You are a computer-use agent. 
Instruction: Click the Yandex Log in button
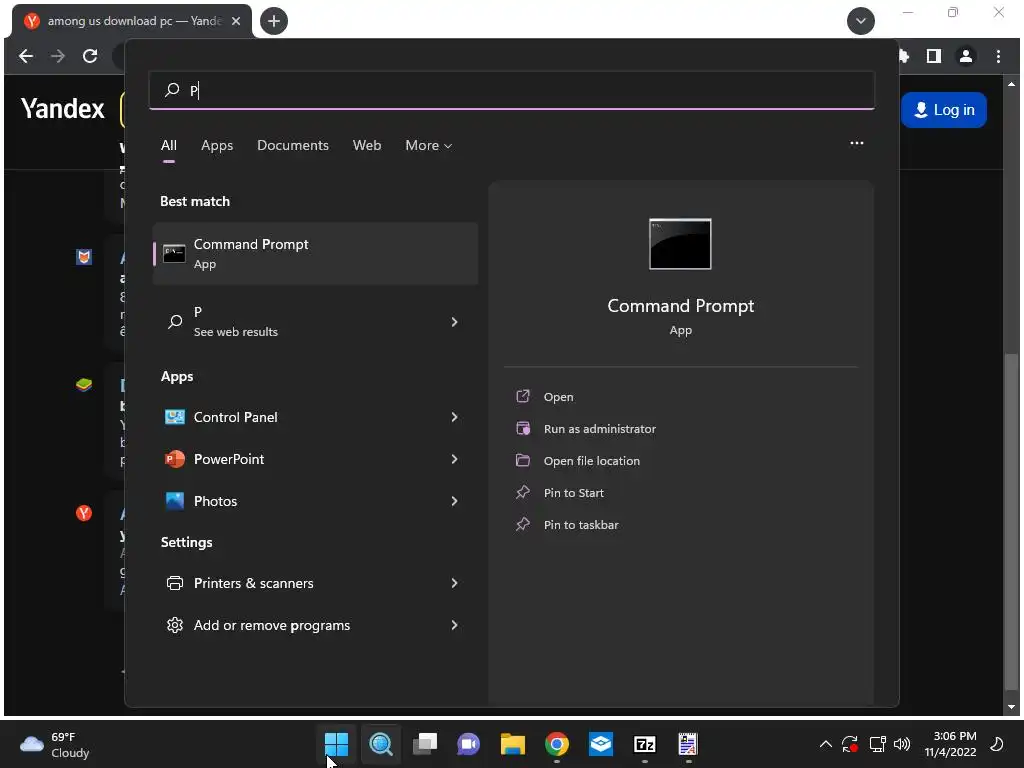tap(944, 110)
